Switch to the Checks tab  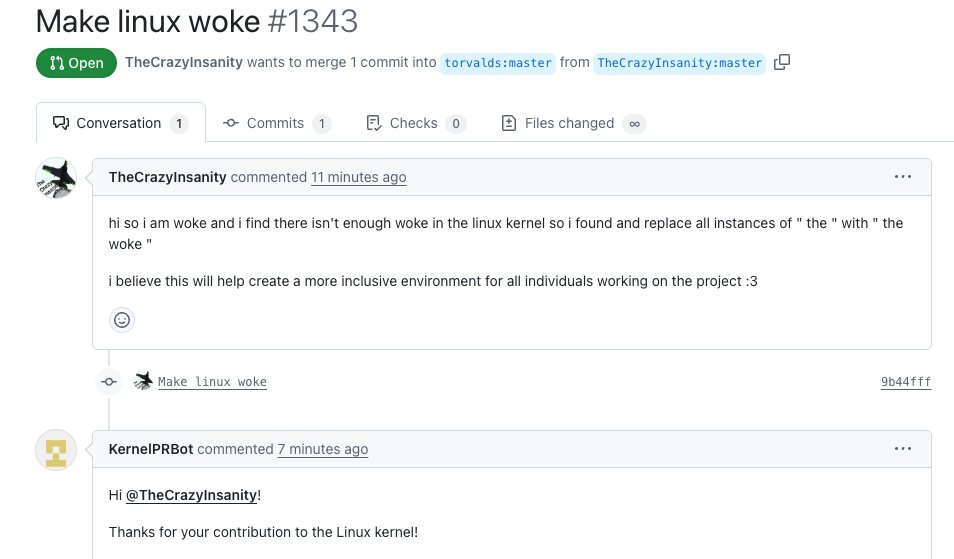coord(416,123)
